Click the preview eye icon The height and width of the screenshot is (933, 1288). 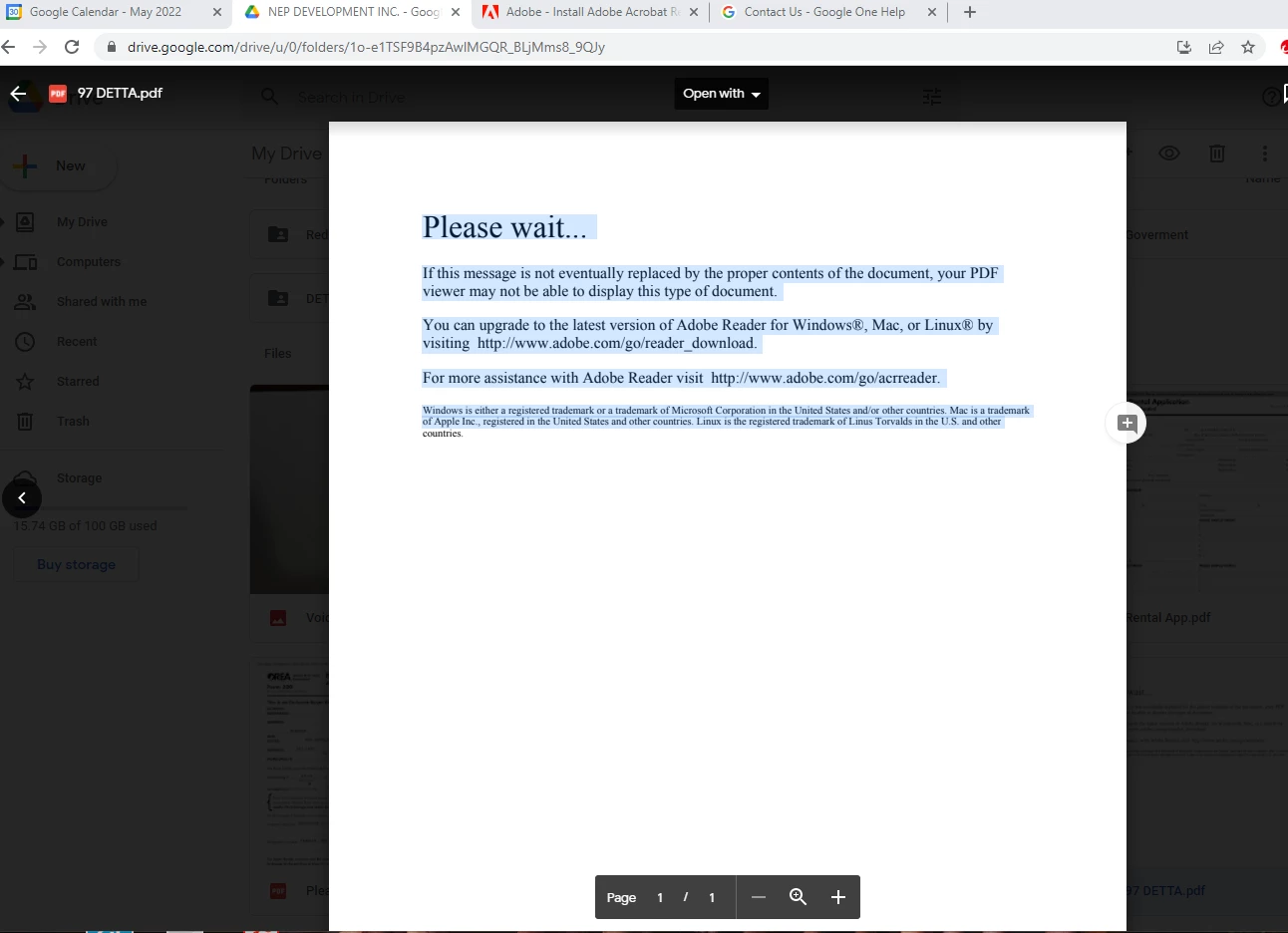point(1169,154)
